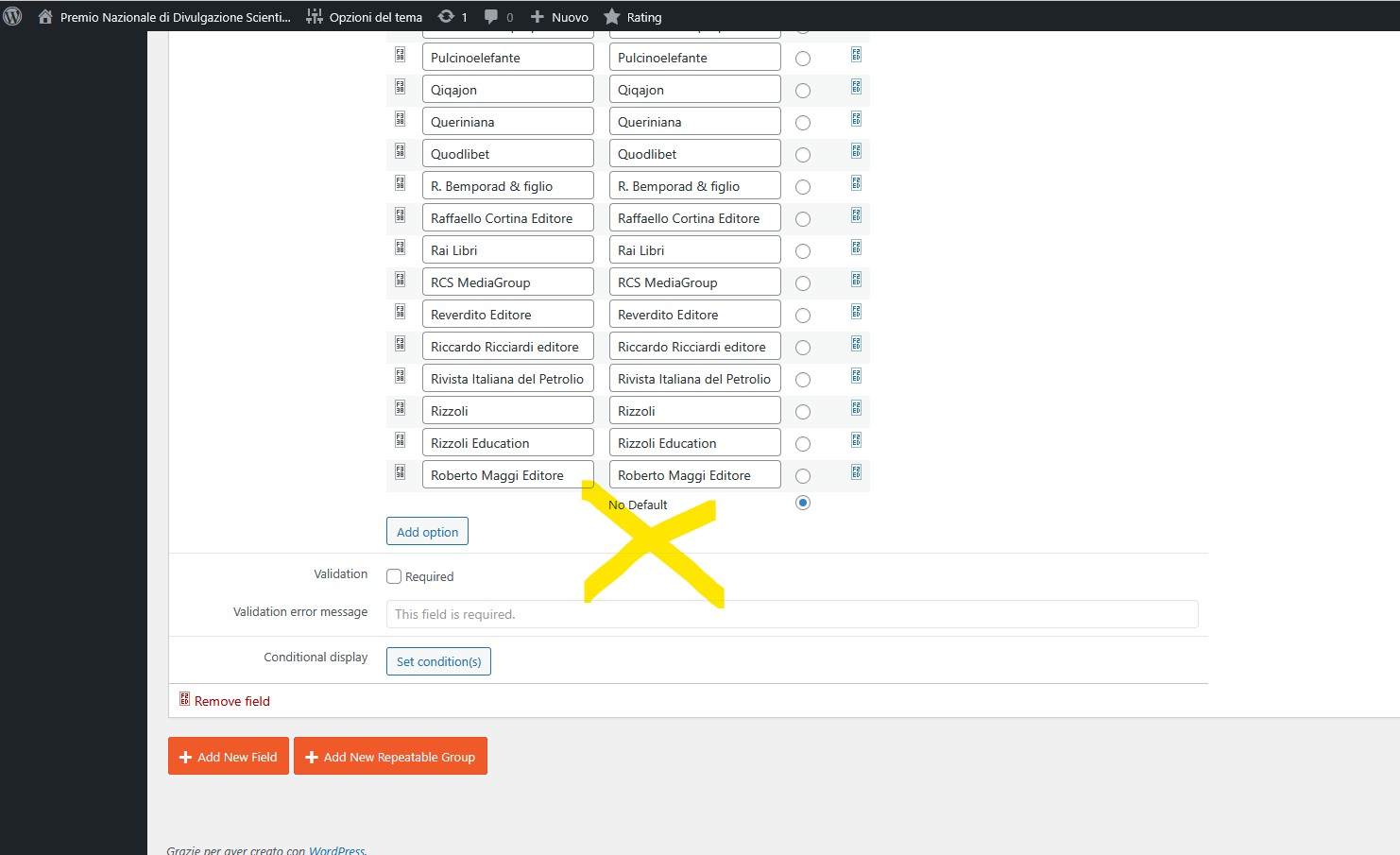This screenshot has height=855, width=1400.
Task: Click the trash icon for Reverdito Editore
Action: point(857,312)
